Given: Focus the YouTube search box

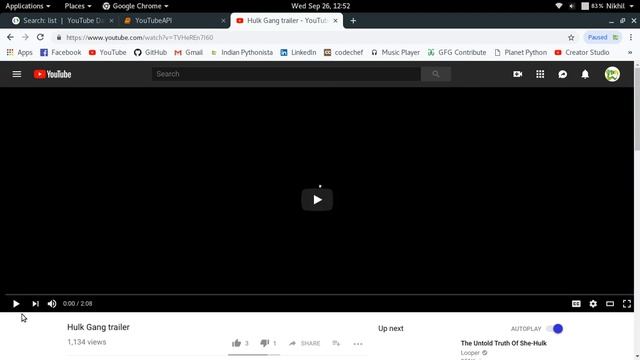Looking at the screenshot, I should [x=286, y=74].
